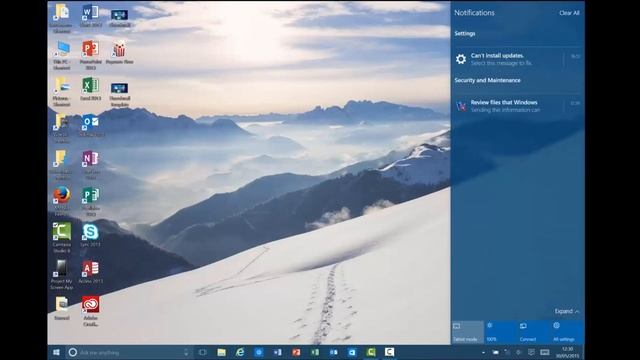
Task: Open the Excel 2013 desktop shortcut
Action: coord(91,89)
